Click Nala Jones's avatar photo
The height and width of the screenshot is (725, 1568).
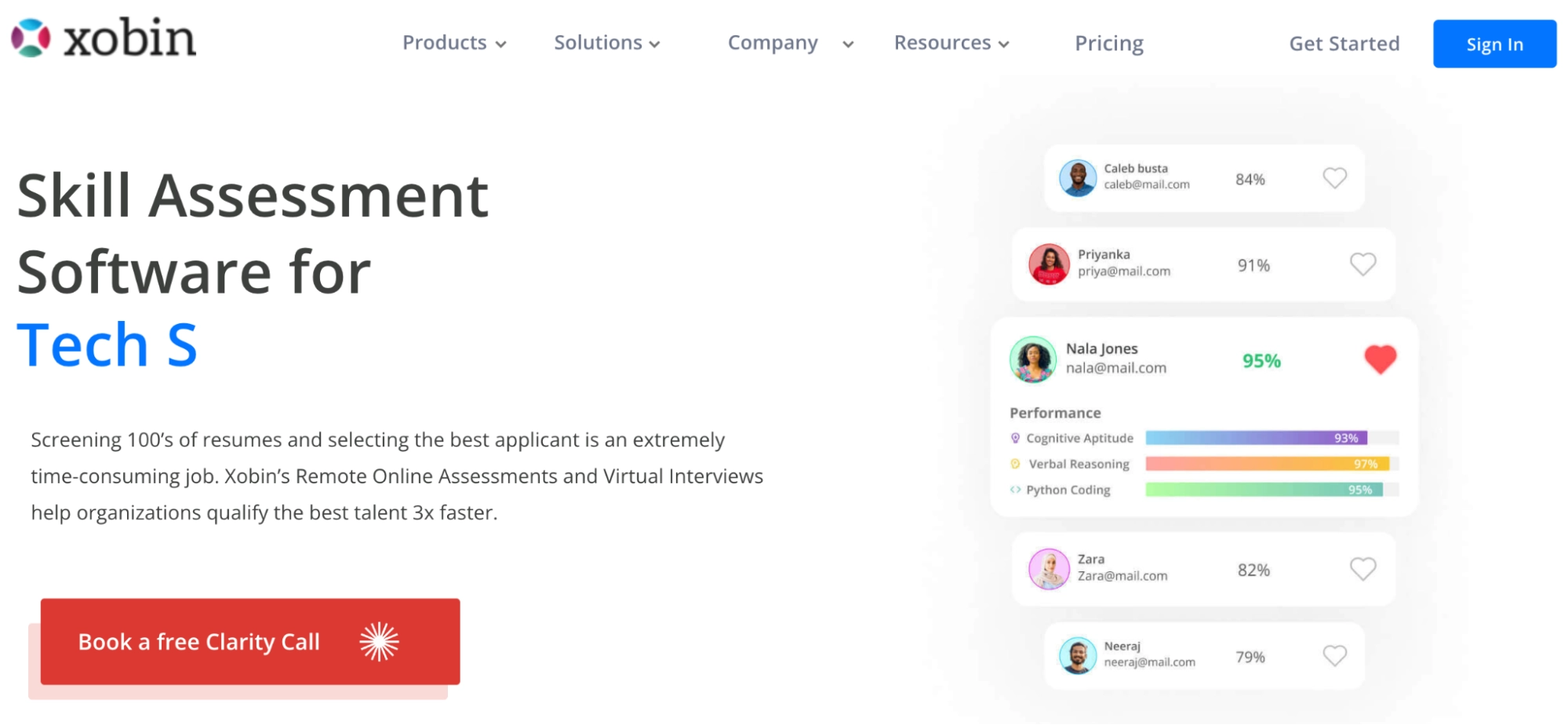(x=1032, y=359)
